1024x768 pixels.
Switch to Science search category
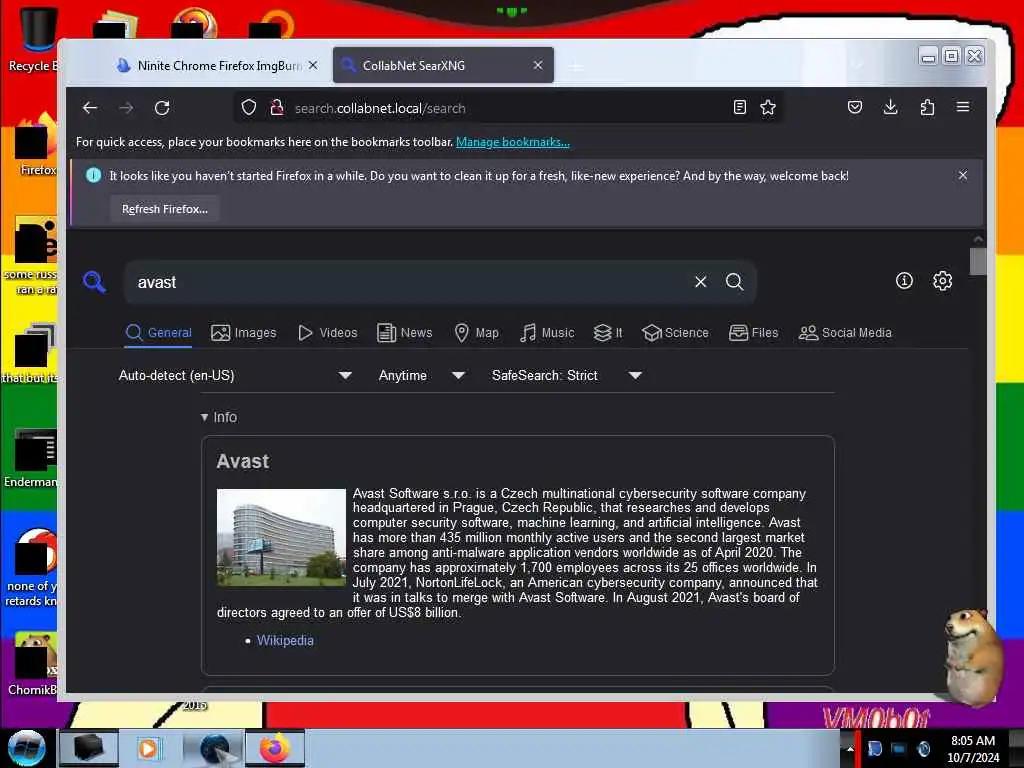pyautogui.click(x=675, y=333)
